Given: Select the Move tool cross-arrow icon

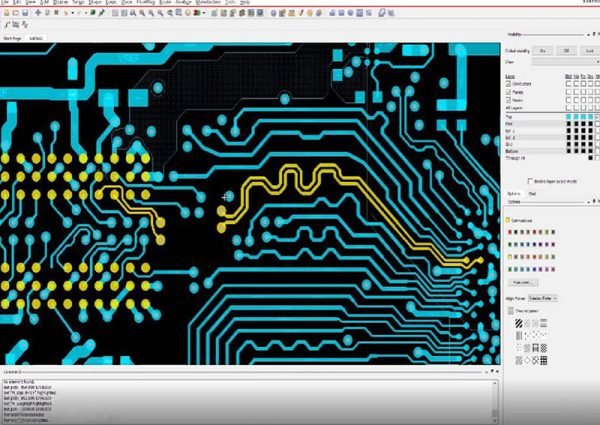Looking at the screenshot, I should pyautogui.click(x=38, y=13).
